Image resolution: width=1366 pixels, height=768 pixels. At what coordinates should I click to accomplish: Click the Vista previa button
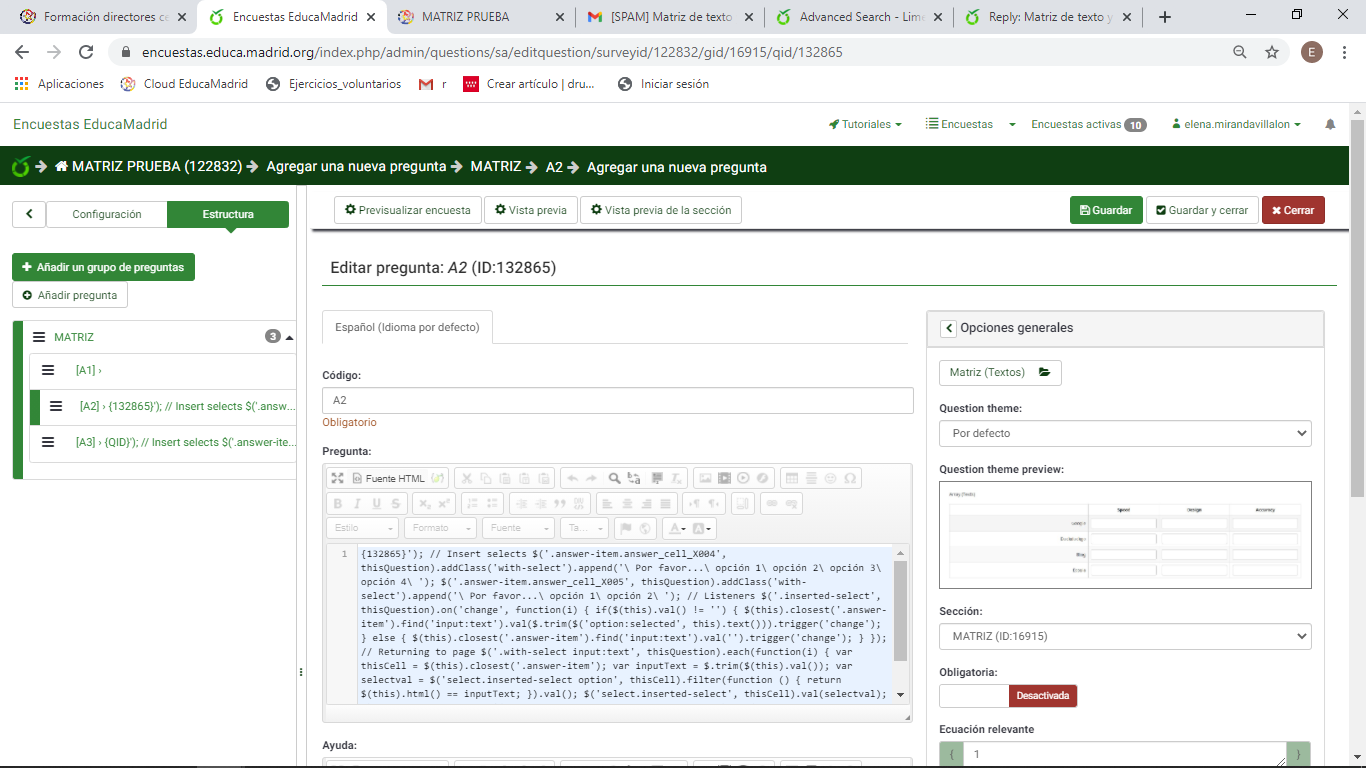(530, 210)
